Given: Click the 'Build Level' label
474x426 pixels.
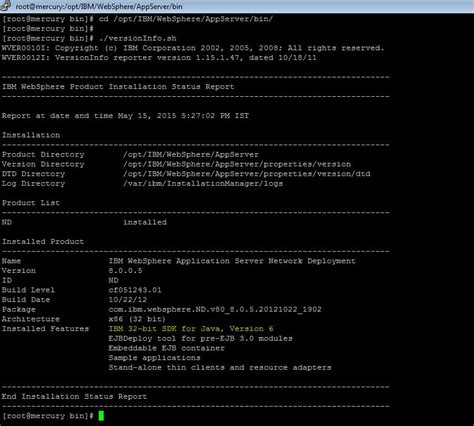Looking at the screenshot, I should pos(28,290).
